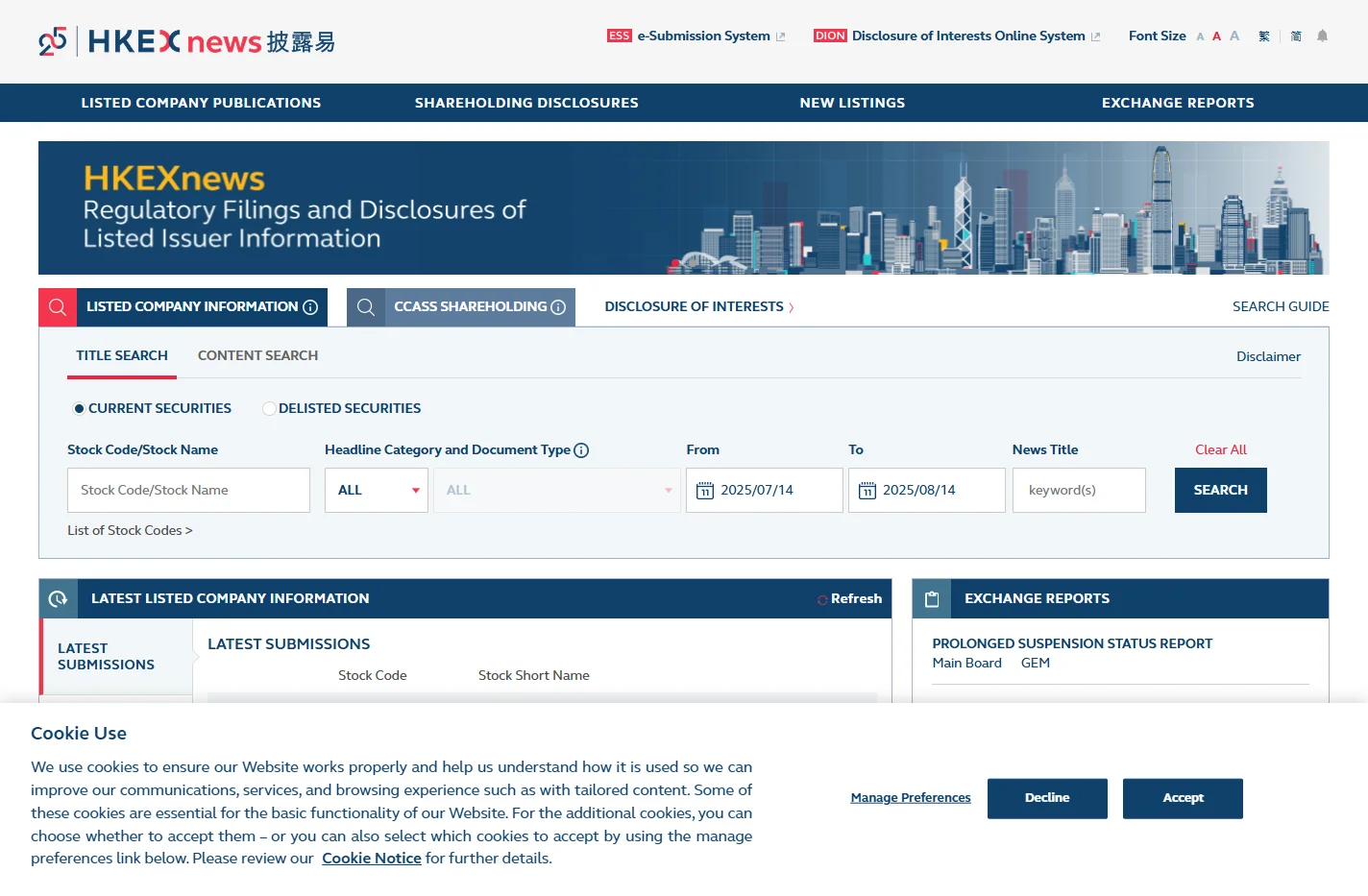Image resolution: width=1368 pixels, height=896 pixels.
Task: Click the To date field 2025/08/14
Action: click(927, 491)
